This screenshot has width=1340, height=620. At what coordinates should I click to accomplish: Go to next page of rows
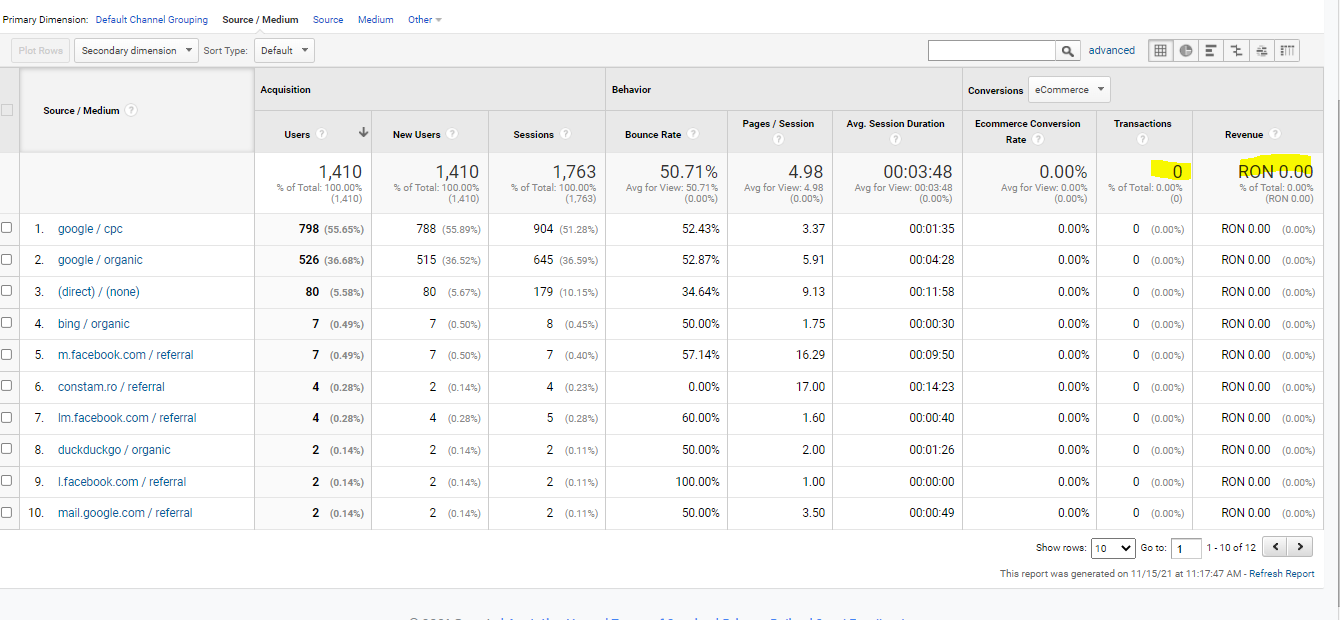1300,547
